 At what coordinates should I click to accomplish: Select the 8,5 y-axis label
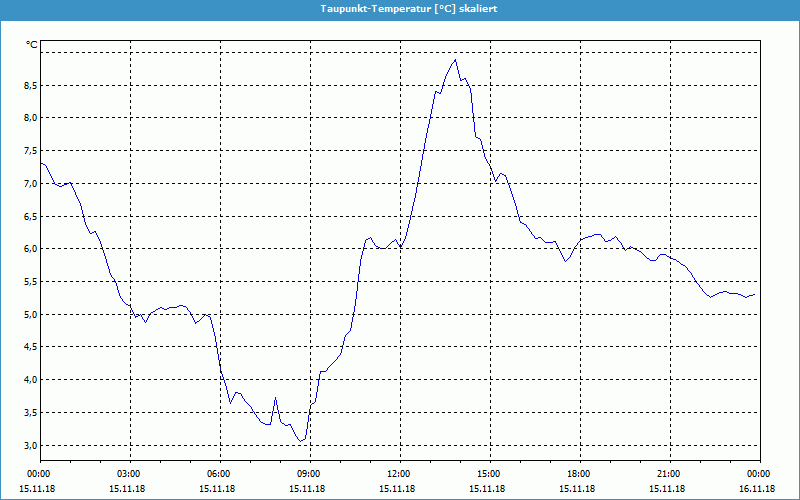pyautogui.click(x=29, y=85)
